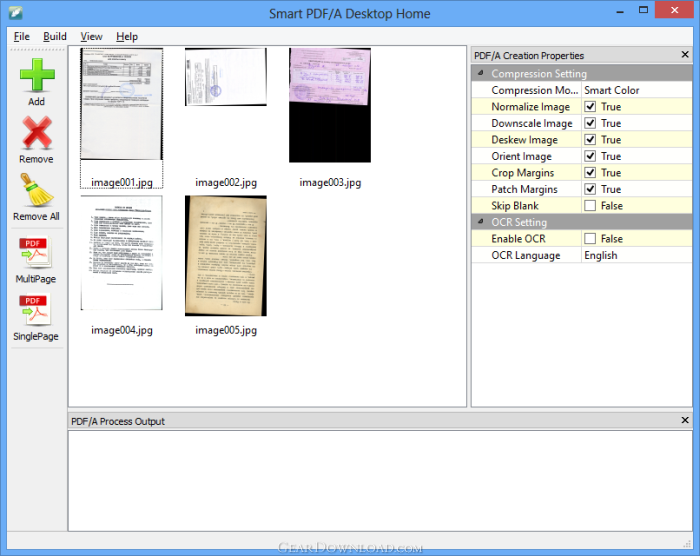Close the PDF/A Creation Properties panel
The width and height of the screenshot is (700, 556).
point(685,54)
